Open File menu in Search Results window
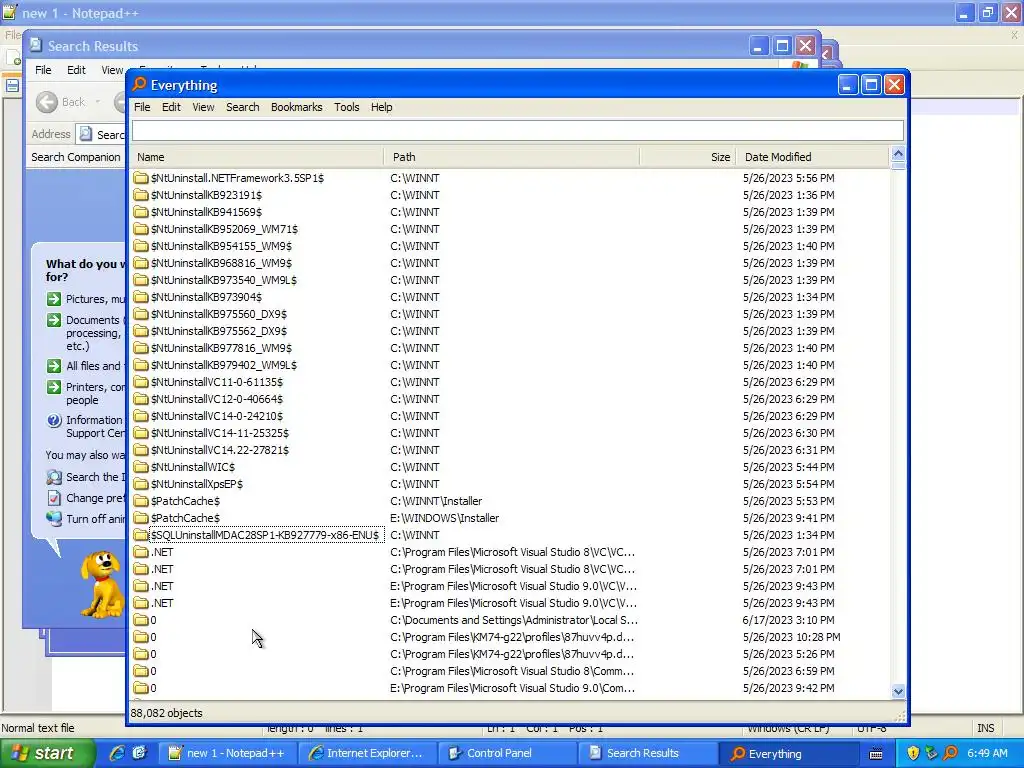This screenshot has width=1024, height=768. click(x=43, y=70)
